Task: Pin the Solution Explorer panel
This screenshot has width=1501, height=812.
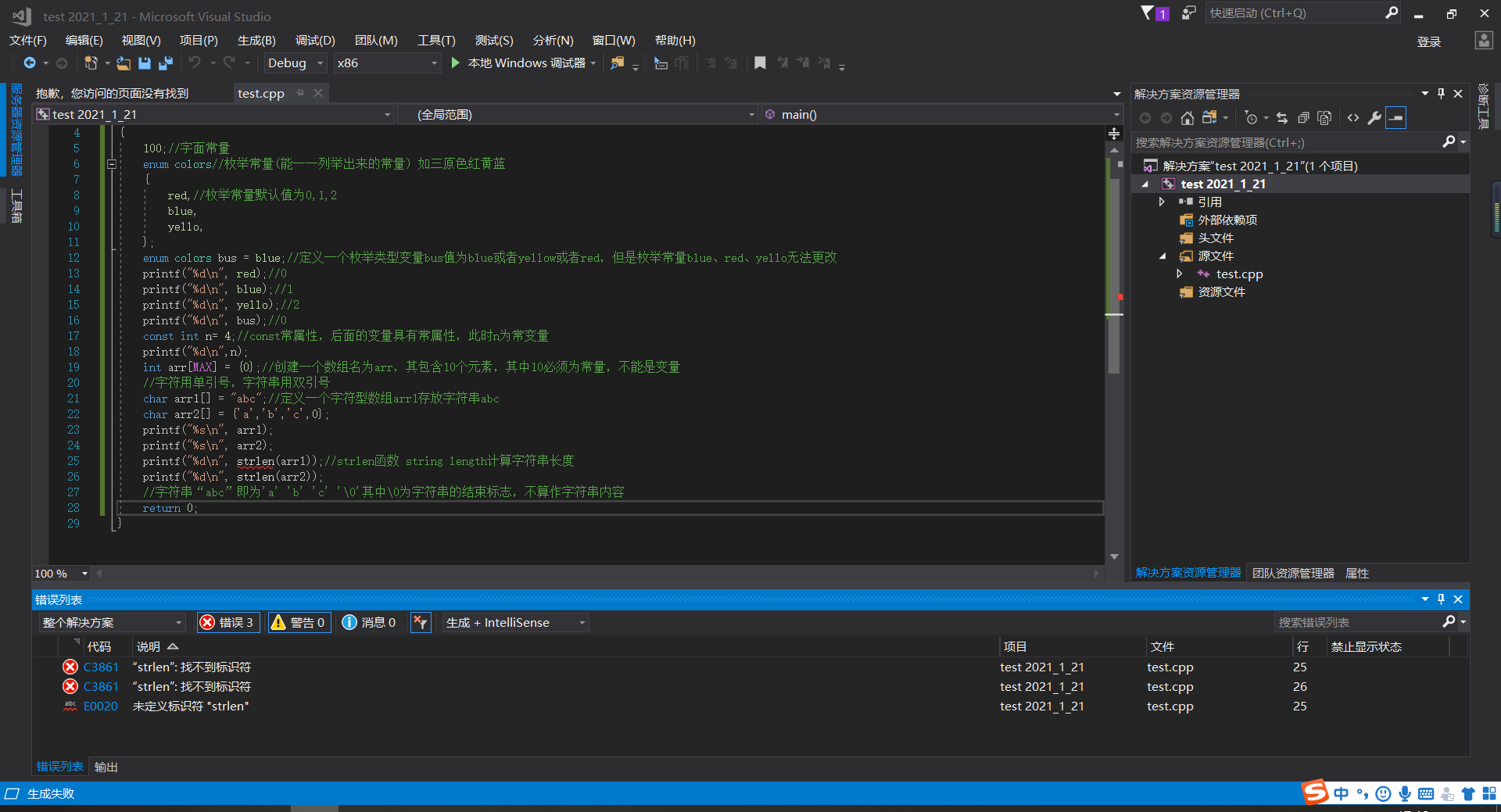Action: click(x=1441, y=94)
